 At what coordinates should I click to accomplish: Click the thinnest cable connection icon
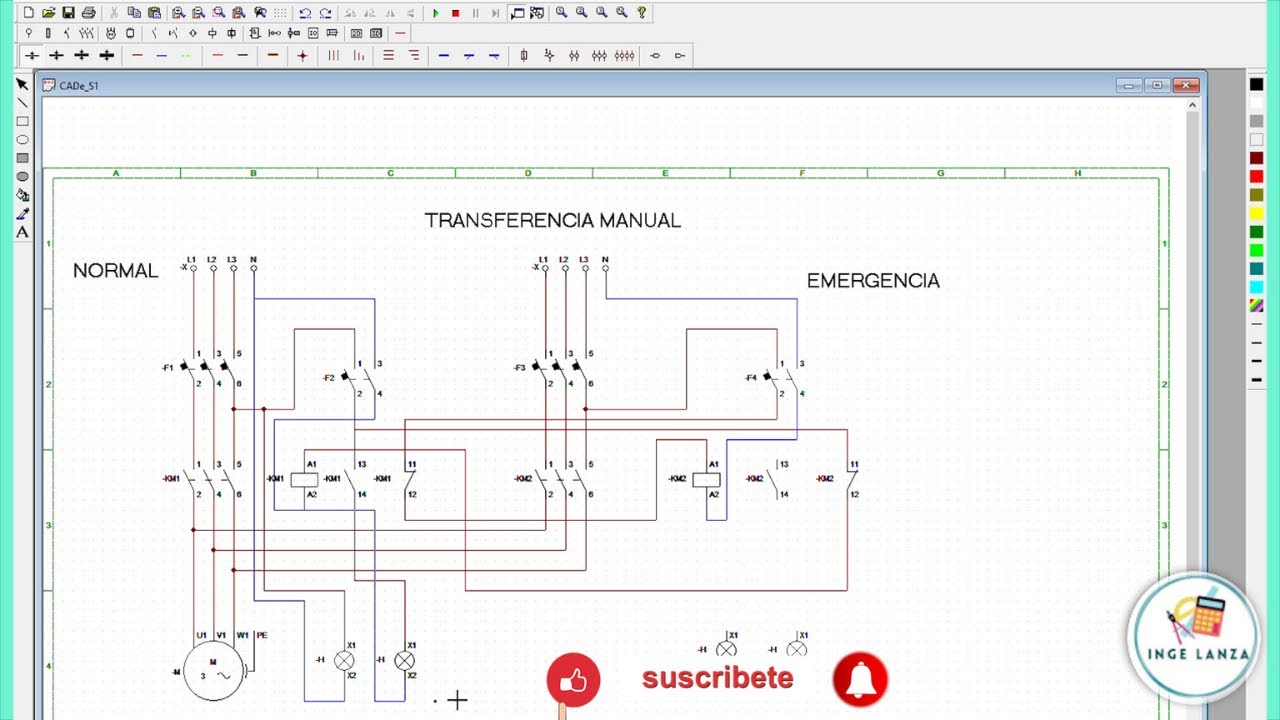click(x=32, y=56)
